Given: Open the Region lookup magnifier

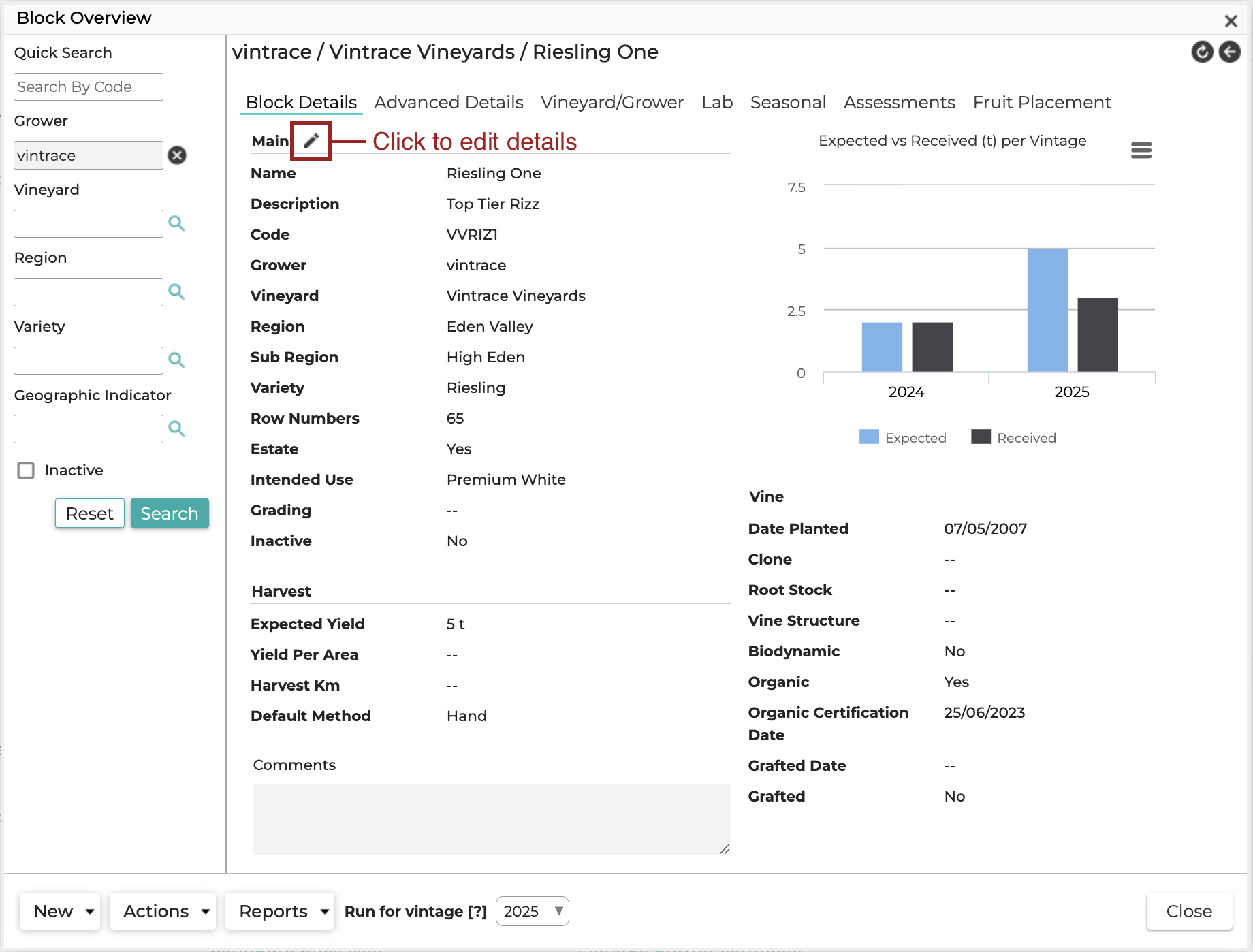Looking at the screenshot, I should click(x=176, y=291).
